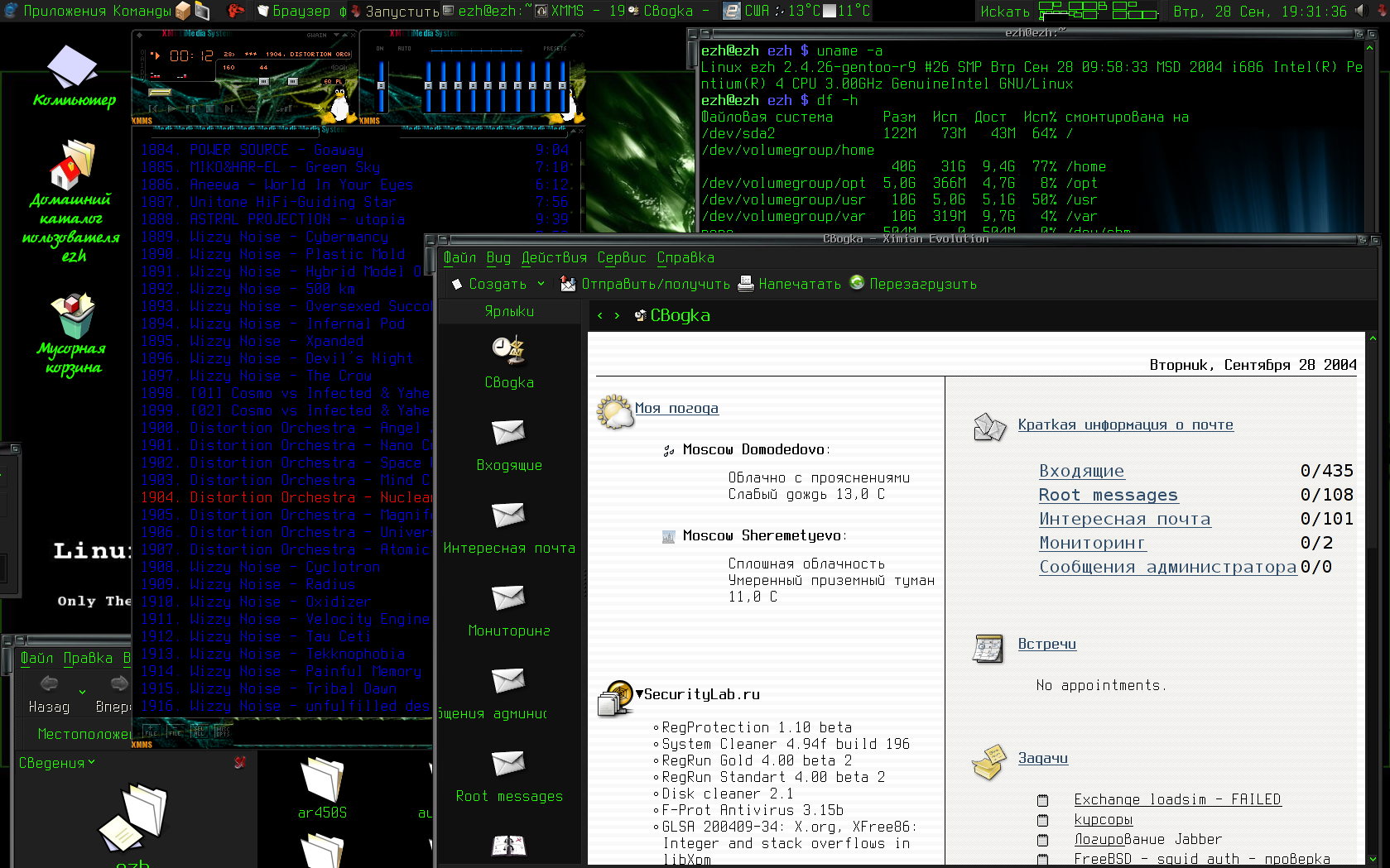
Task: Open the Справка menu in Evolution
Action: [x=685, y=257]
